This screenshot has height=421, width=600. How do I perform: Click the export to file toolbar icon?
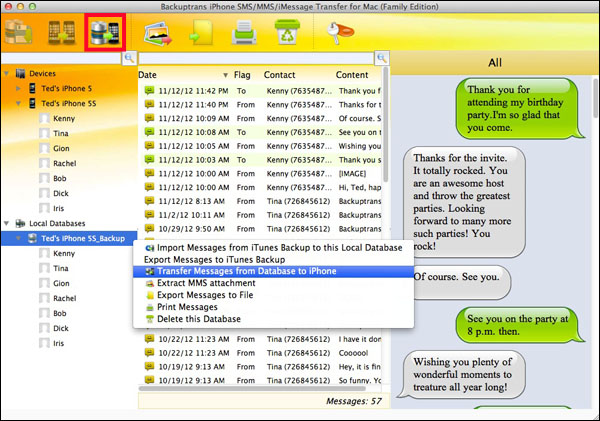202,34
